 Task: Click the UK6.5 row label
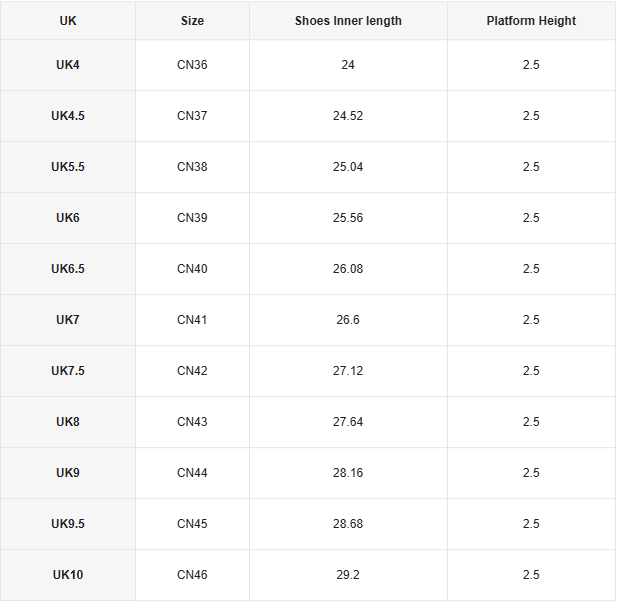coord(68,269)
